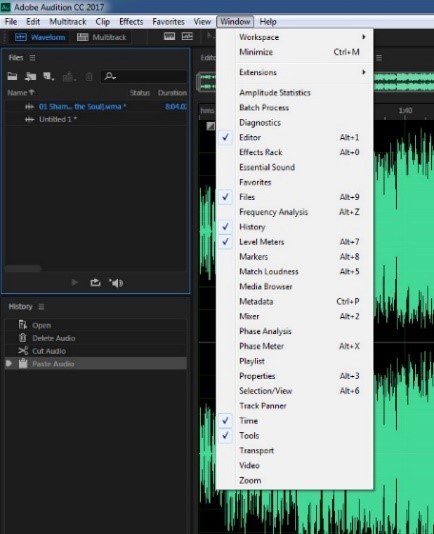The height and width of the screenshot is (534, 434).
Task: Click the trash Close File icon in Files panel
Action: pos(89,77)
